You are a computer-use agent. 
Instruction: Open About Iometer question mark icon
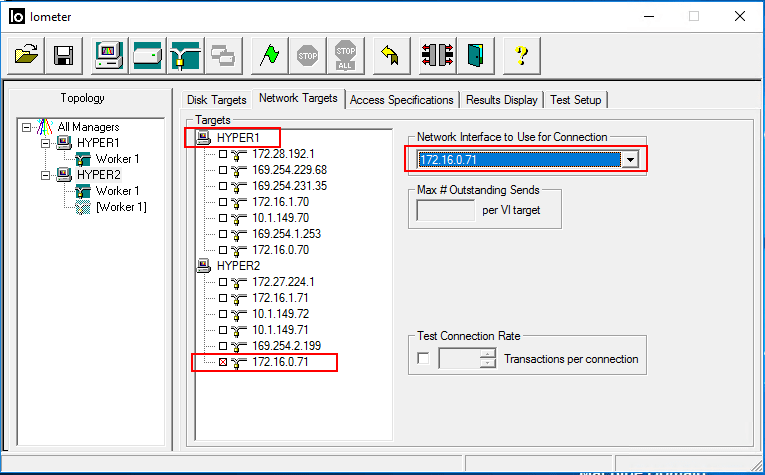522,55
